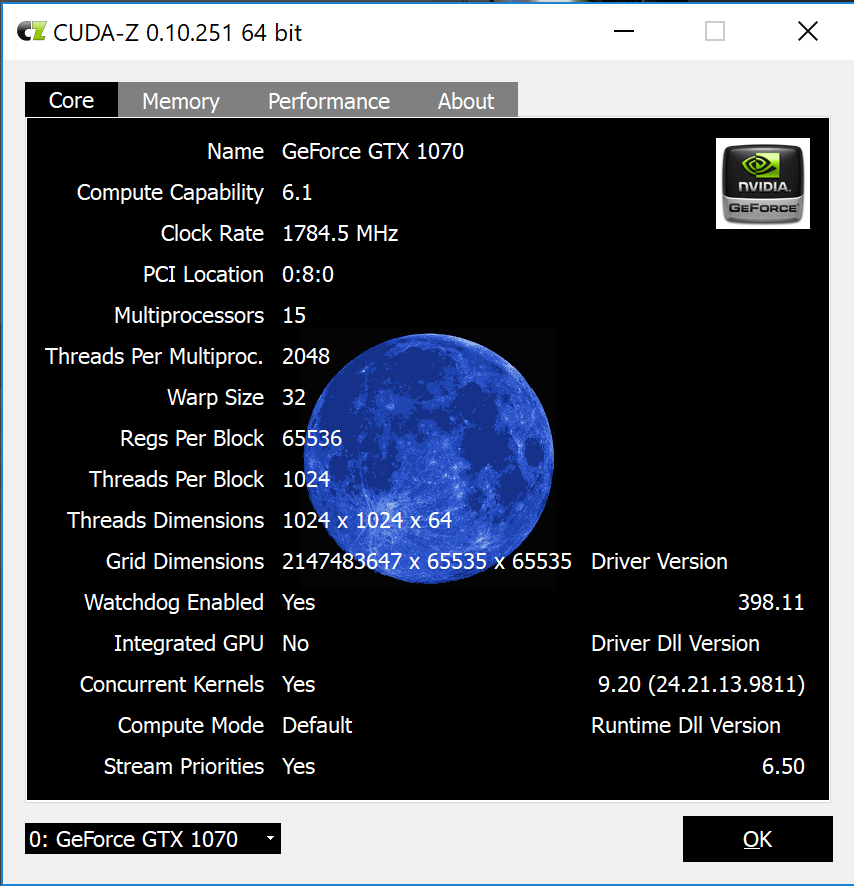Viewport: 854px width, 886px height.
Task: Click the maximize window button
Action: pyautogui.click(x=714, y=32)
